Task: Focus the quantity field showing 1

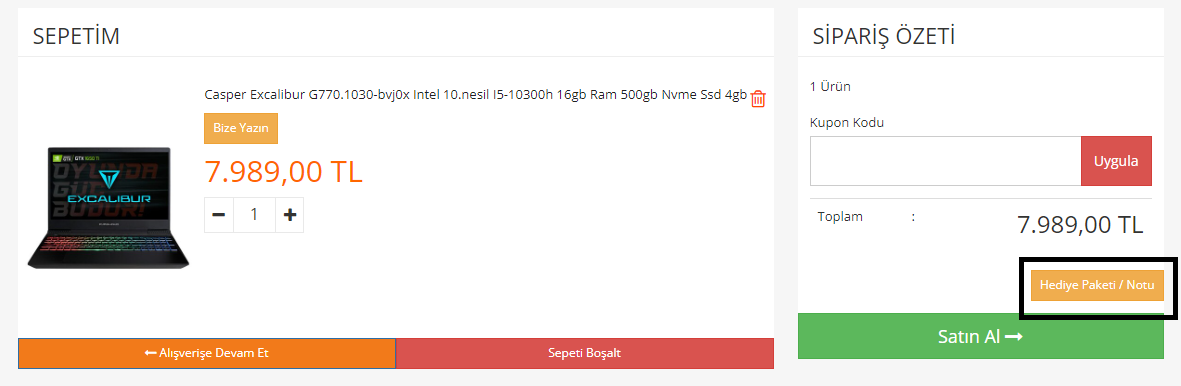Action: click(255, 215)
